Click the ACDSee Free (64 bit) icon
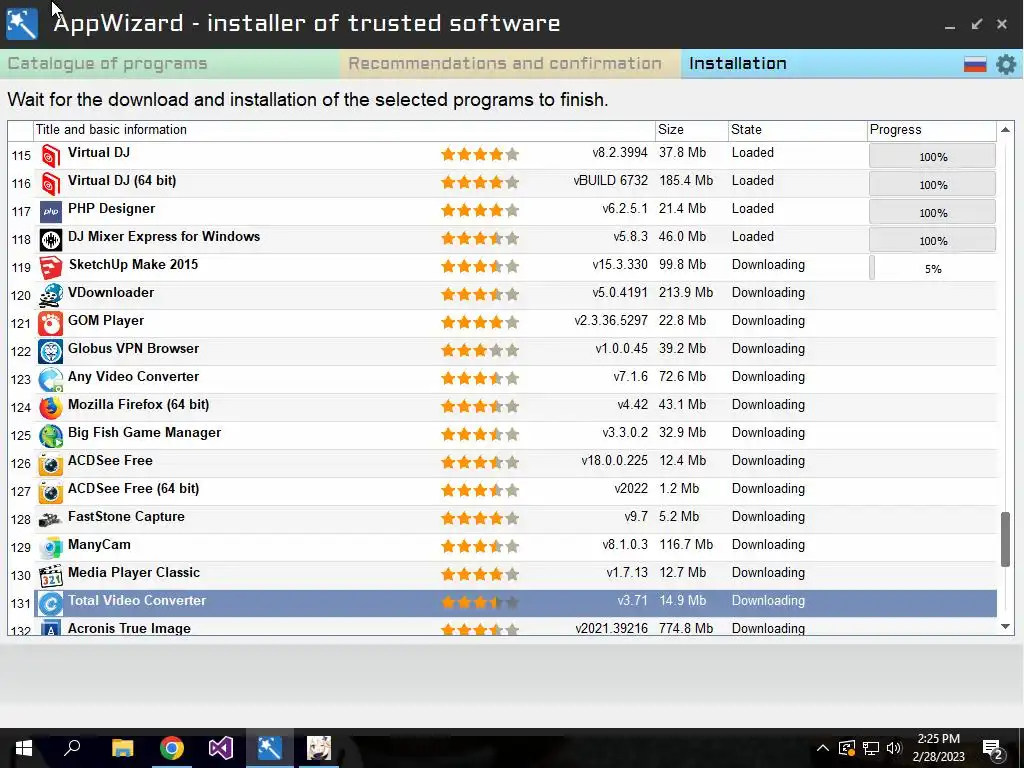 [50, 492]
